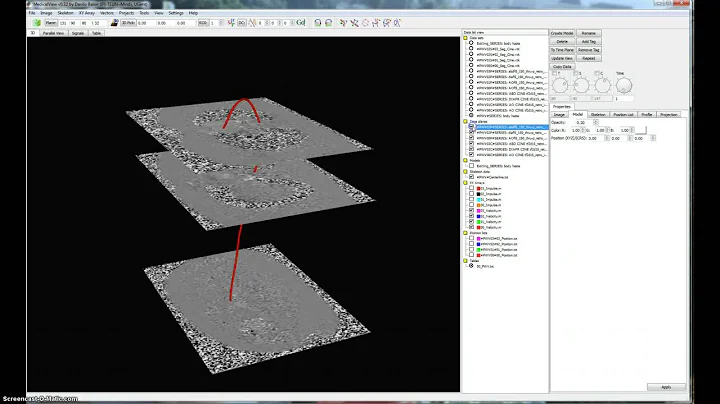Click the Delete button
720x404 pixels.
click(x=562, y=41)
